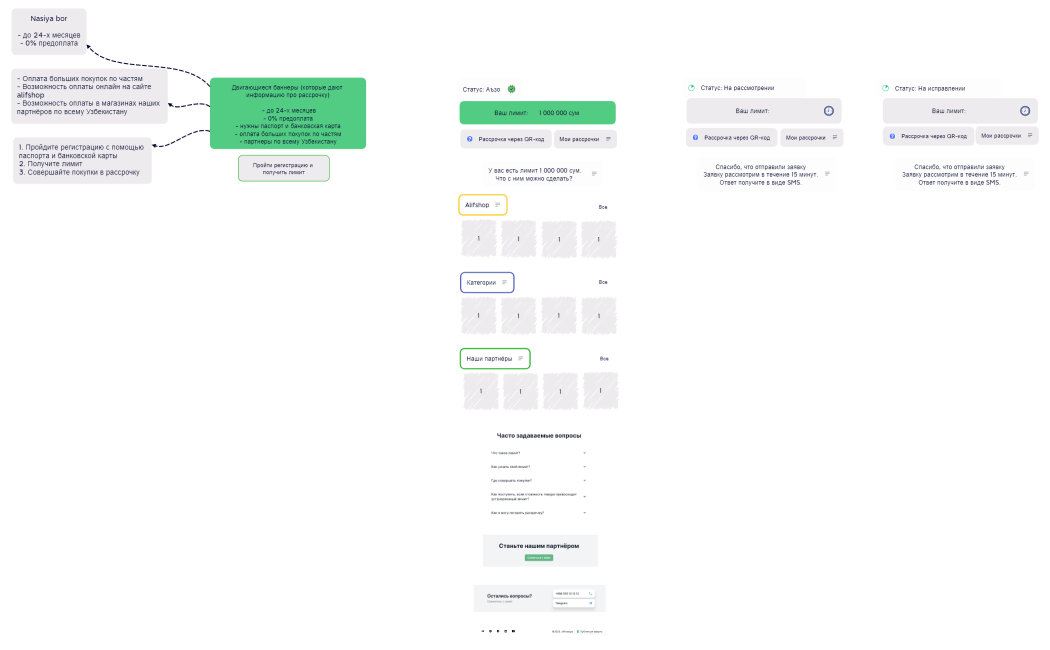The height and width of the screenshot is (650, 1050).
Task: Click the note icon on the Аъзо Мои рассрочки button
Action: tap(608, 139)
